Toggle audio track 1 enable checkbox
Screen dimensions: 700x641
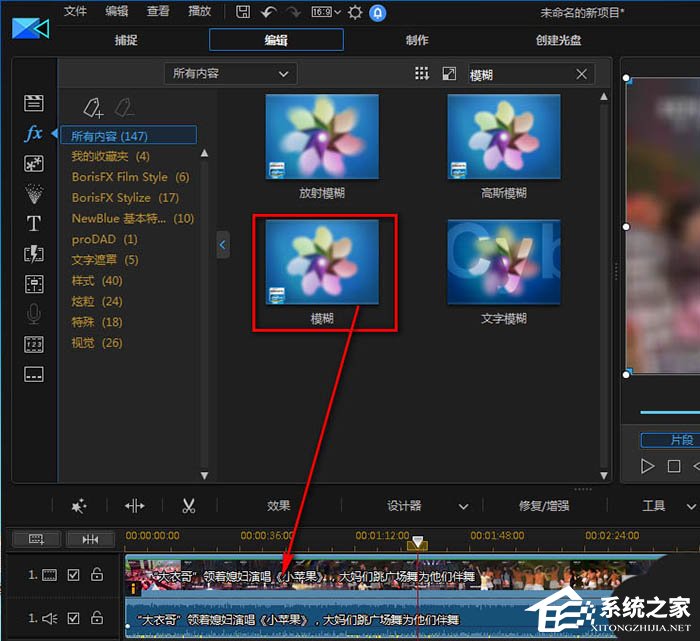tap(73, 618)
